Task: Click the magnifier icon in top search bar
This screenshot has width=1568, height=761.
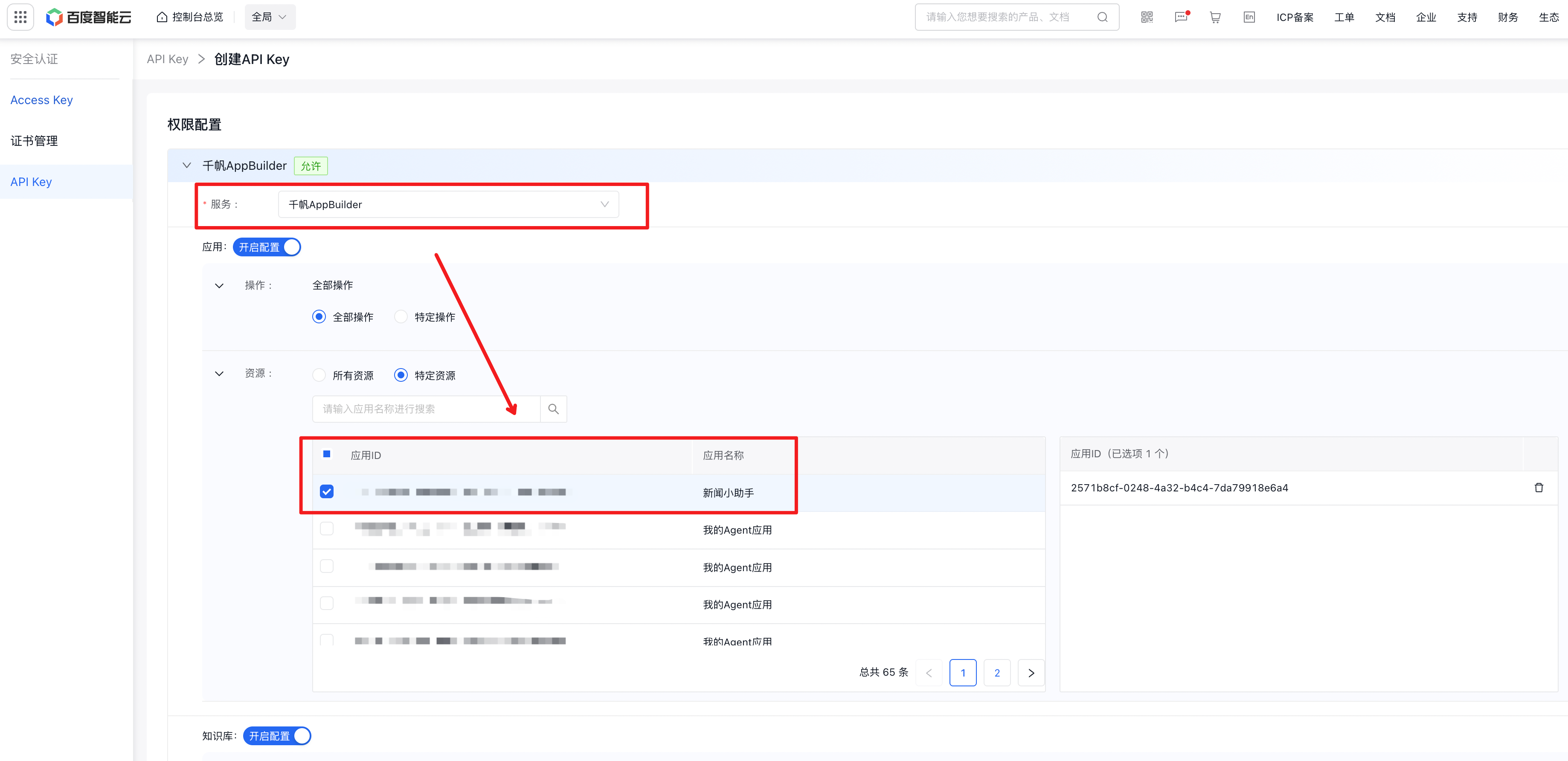Action: click(1102, 17)
